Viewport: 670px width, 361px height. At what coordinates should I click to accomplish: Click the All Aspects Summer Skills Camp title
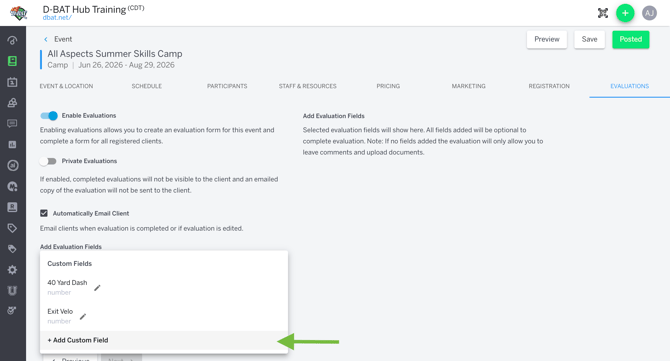115,54
